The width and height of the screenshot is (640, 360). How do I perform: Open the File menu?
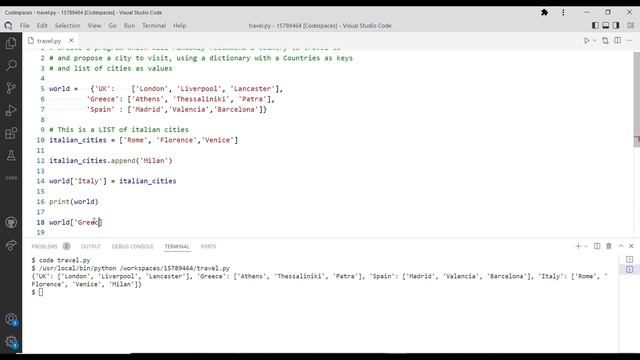tap(24, 25)
